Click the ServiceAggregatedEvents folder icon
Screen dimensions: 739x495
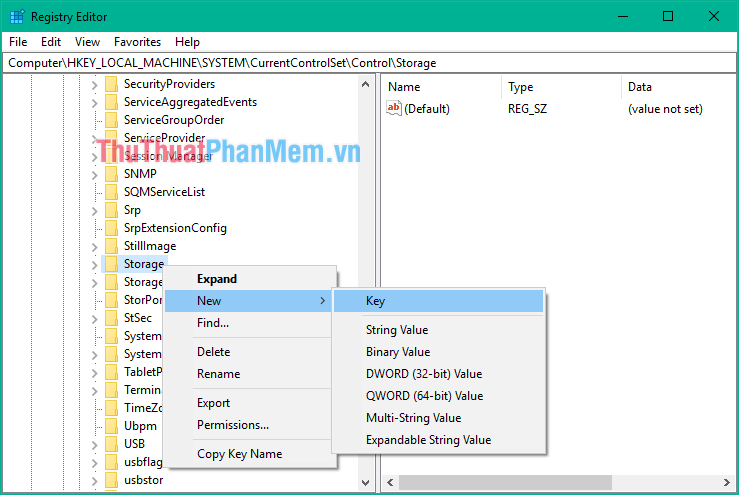(x=112, y=102)
